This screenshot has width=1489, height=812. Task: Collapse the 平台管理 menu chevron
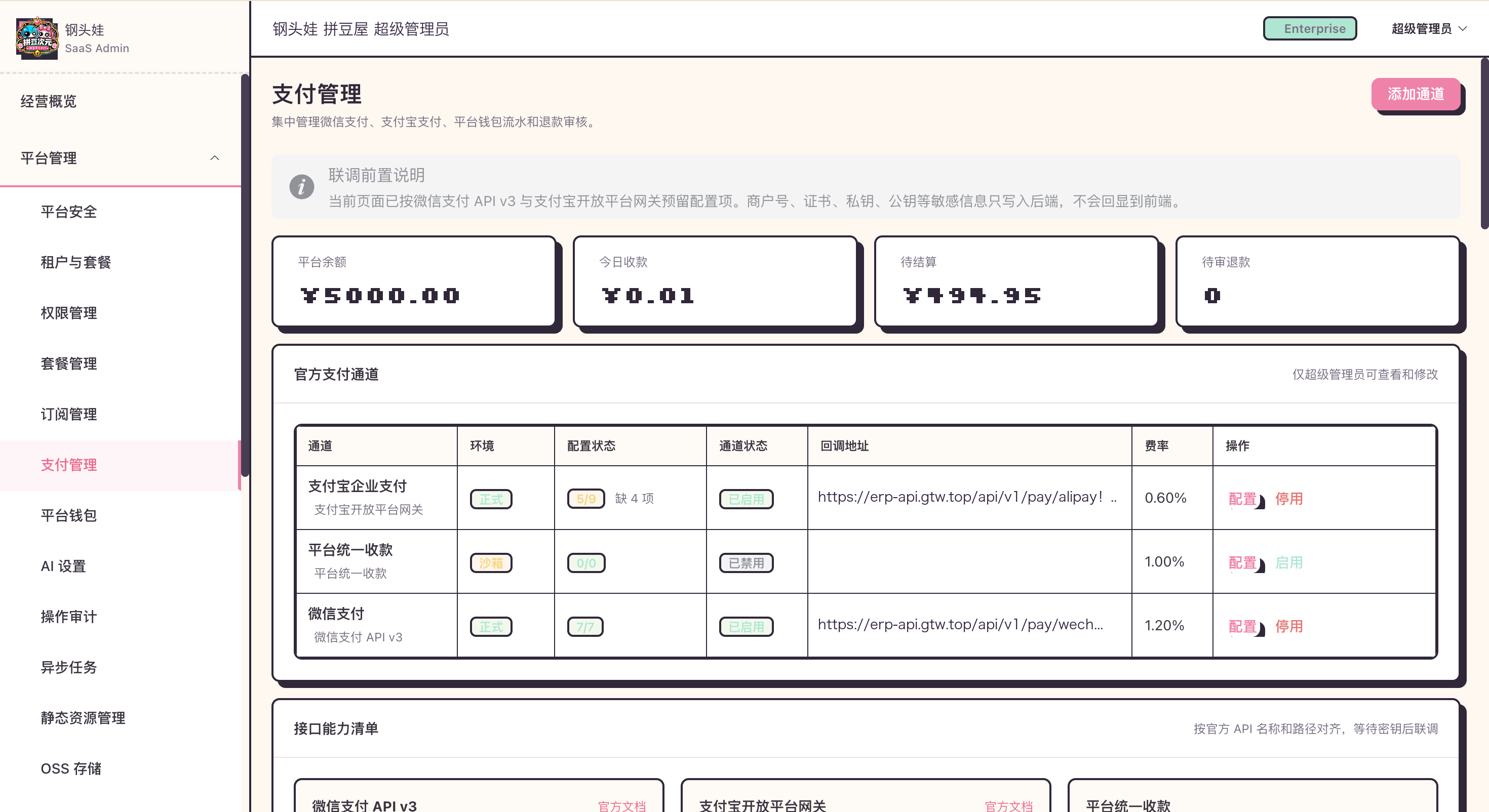(214, 158)
